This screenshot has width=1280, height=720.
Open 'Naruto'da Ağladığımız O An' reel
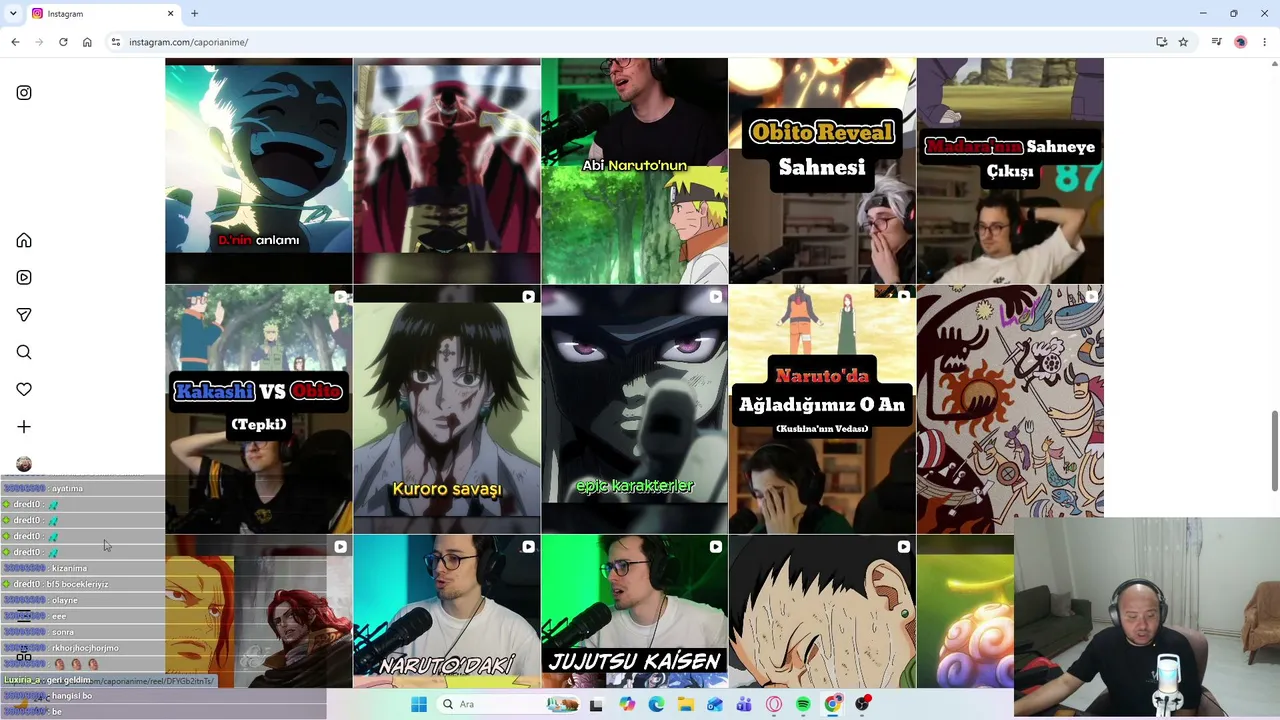tap(822, 410)
